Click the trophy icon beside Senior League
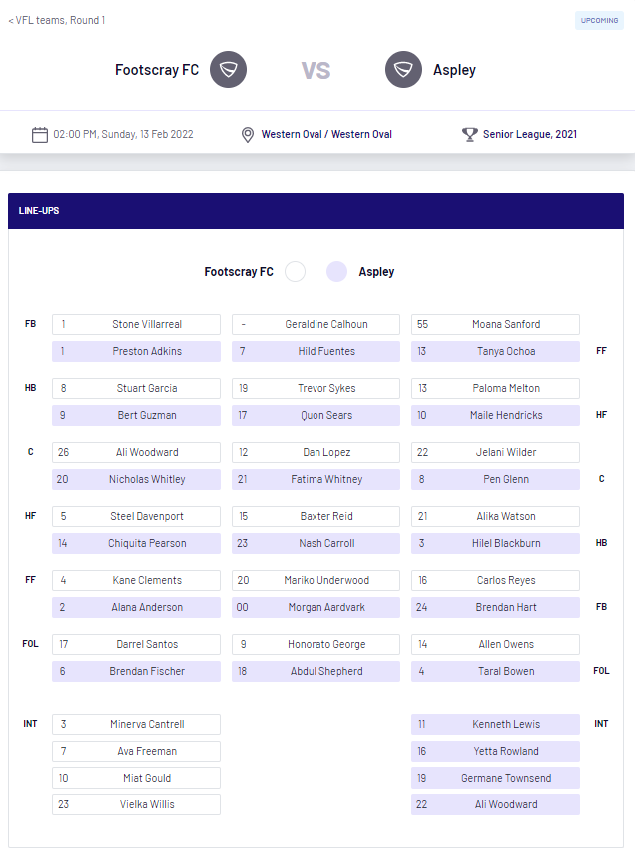 click(x=469, y=134)
